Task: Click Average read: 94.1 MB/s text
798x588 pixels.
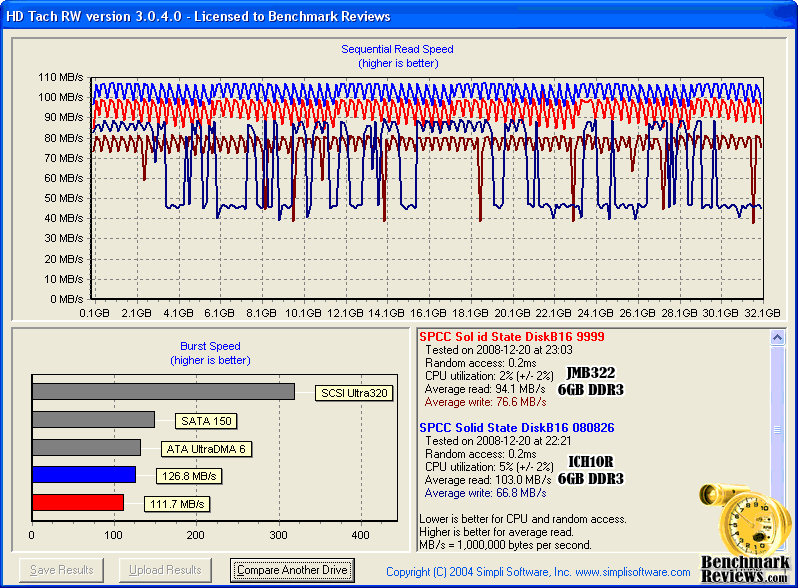Action: point(485,389)
